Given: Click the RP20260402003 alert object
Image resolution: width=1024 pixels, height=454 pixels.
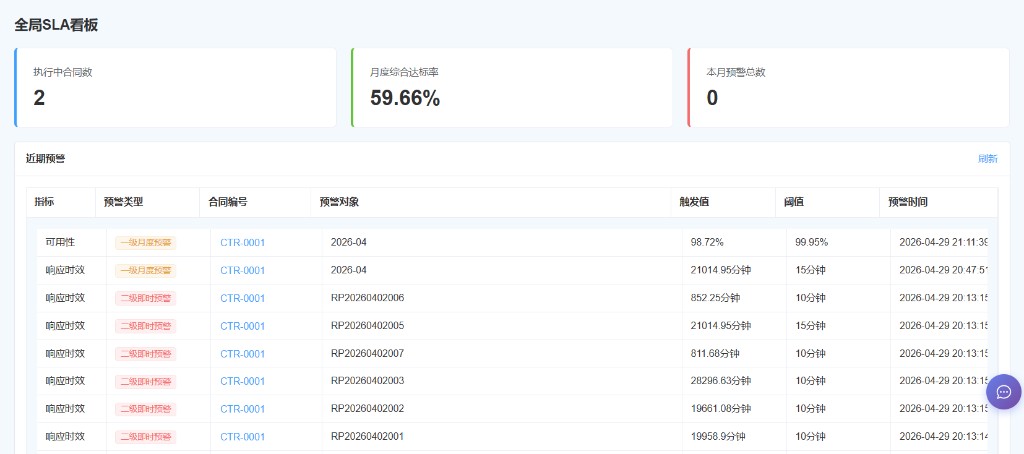Looking at the screenshot, I should (x=368, y=381).
